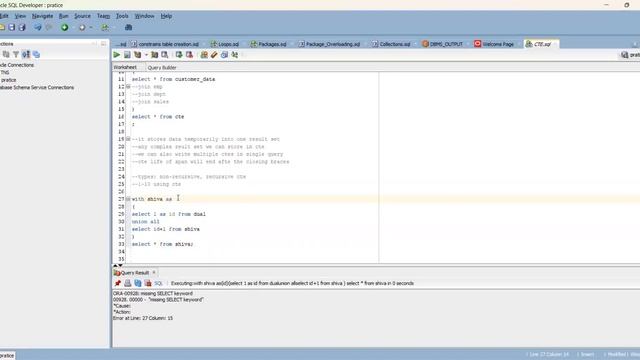Click editor line 'select id+1 from shiva'
The height and width of the screenshot is (360, 640).
166,229
